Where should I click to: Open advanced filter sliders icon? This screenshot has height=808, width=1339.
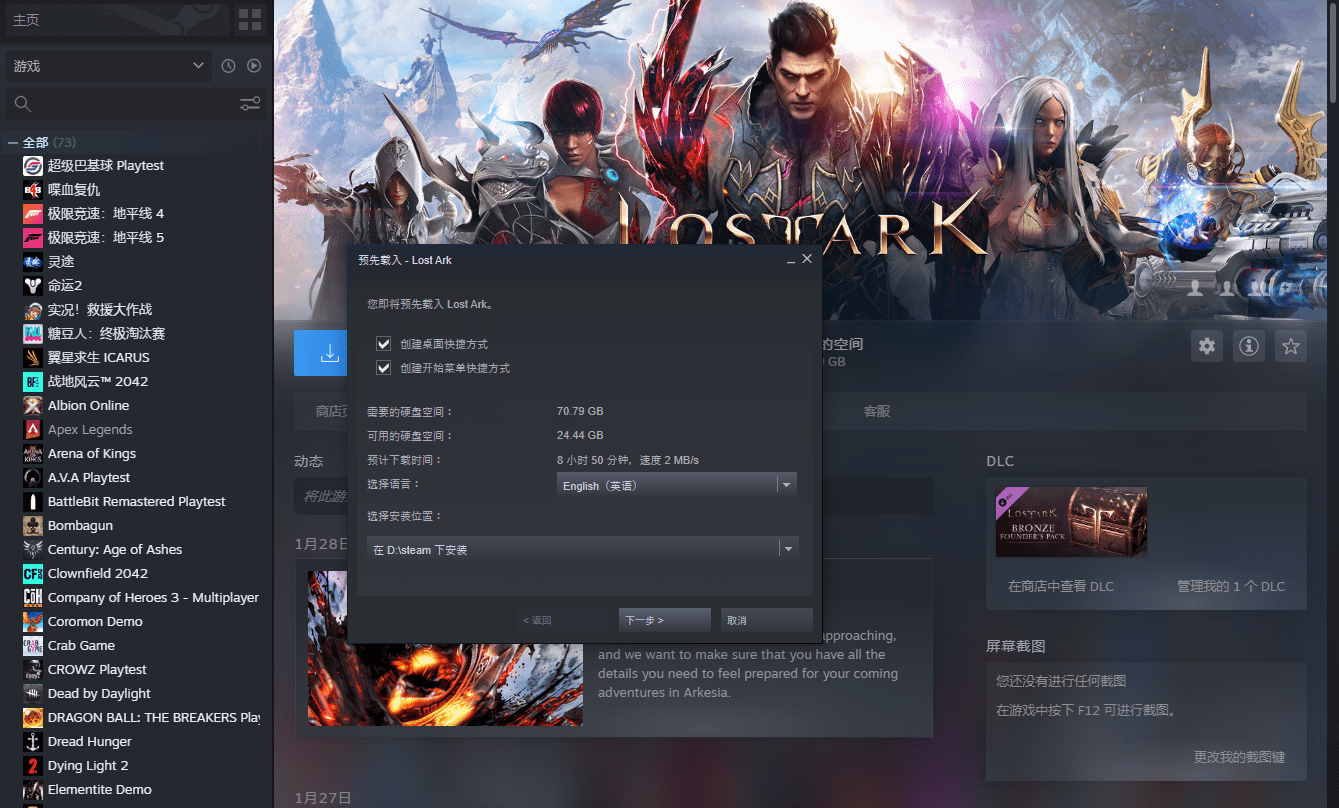click(x=250, y=104)
